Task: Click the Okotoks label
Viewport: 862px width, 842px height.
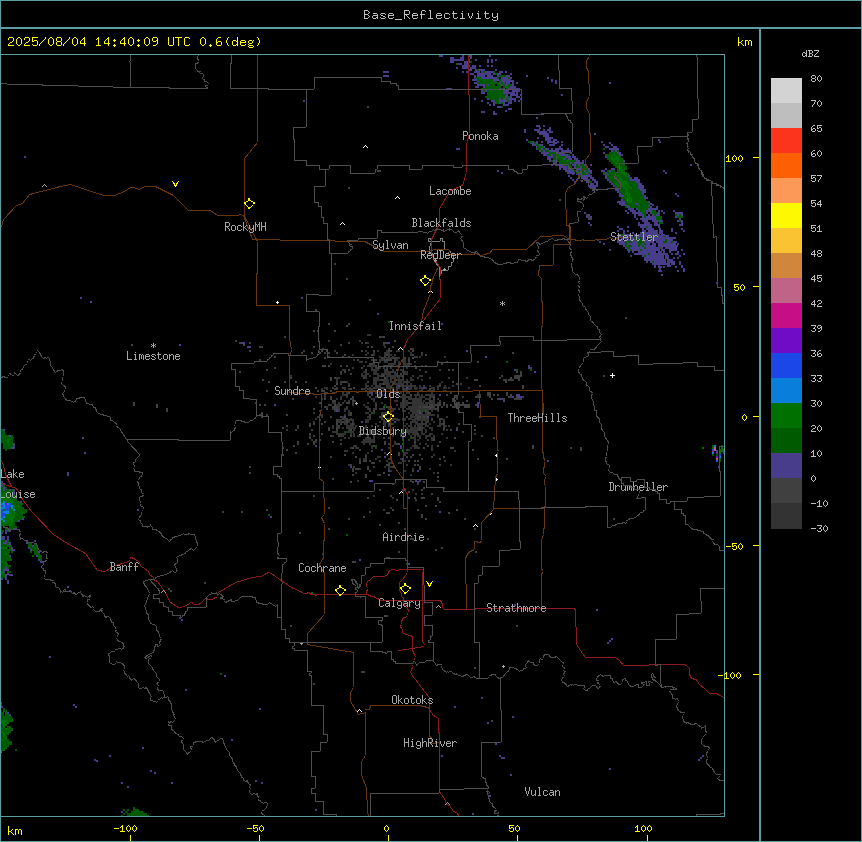Action: [412, 700]
